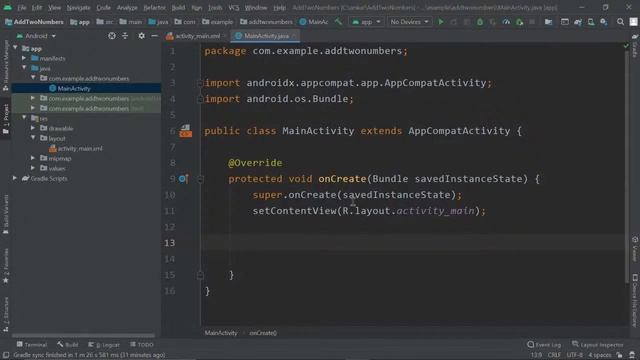Expand the drawable folder
Screen dimensions: 640x360
pyautogui.click(x=33, y=128)
